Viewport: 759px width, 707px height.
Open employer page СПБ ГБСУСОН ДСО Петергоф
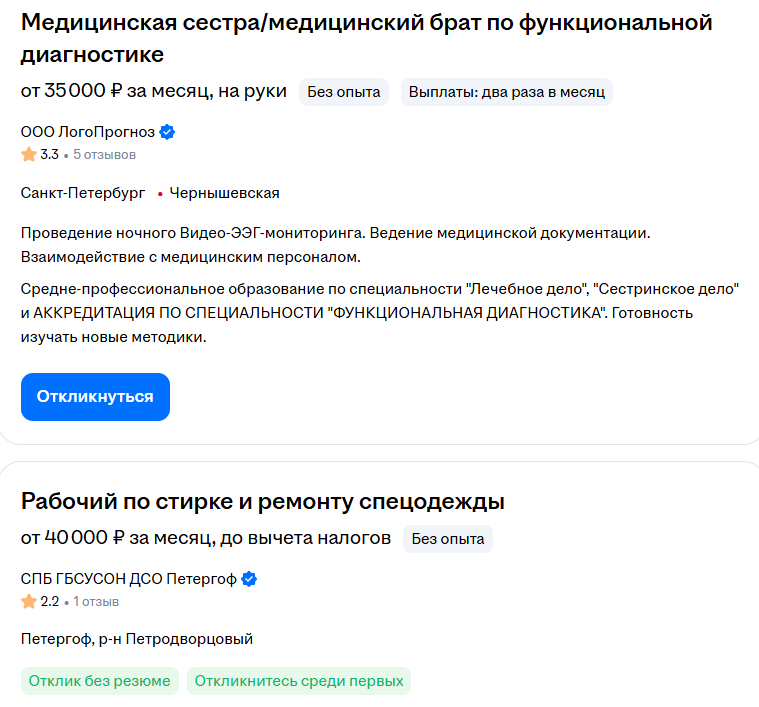pyautogui.click(x=128, y=579)
